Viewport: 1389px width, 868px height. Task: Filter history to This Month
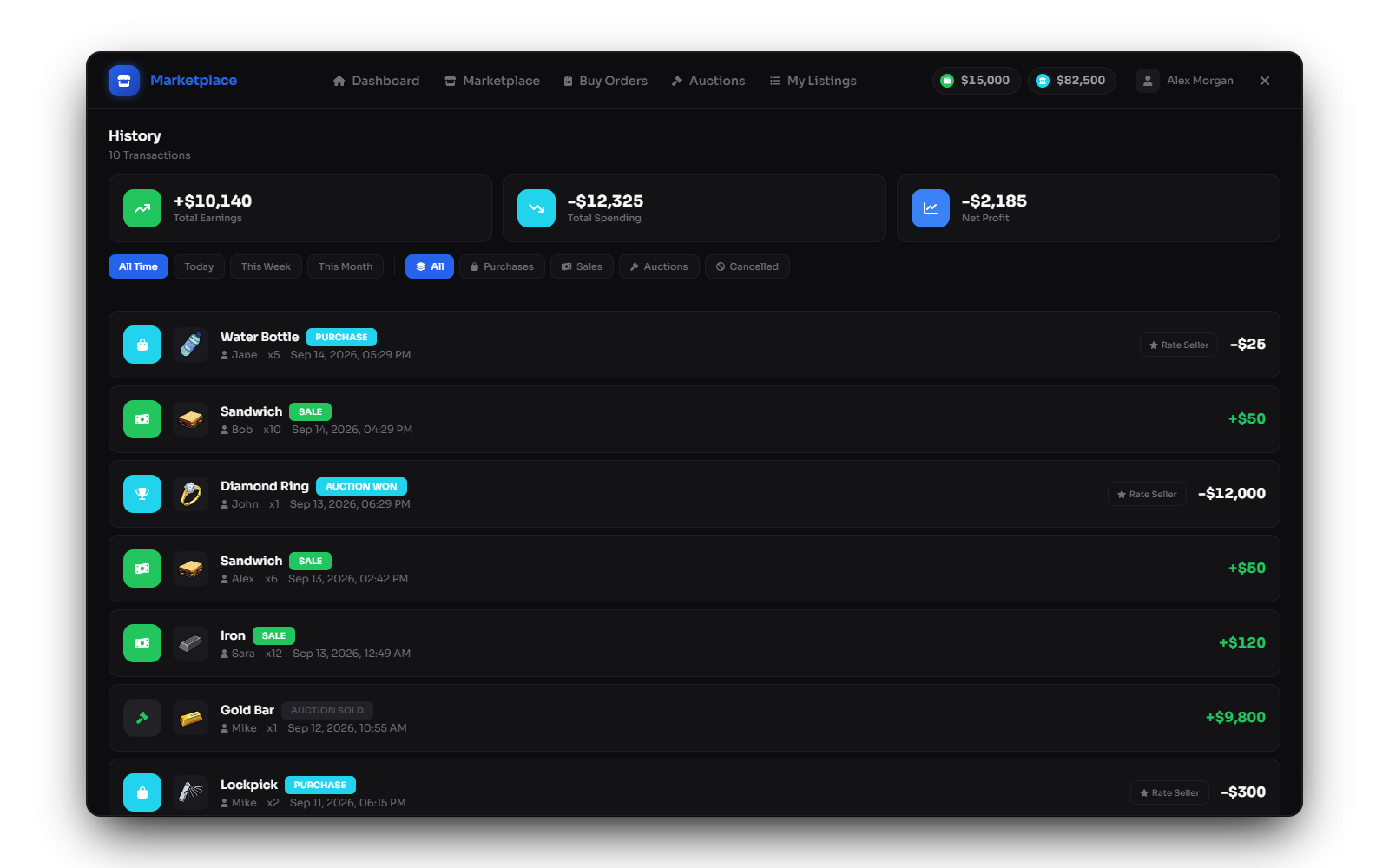(346, 266)
